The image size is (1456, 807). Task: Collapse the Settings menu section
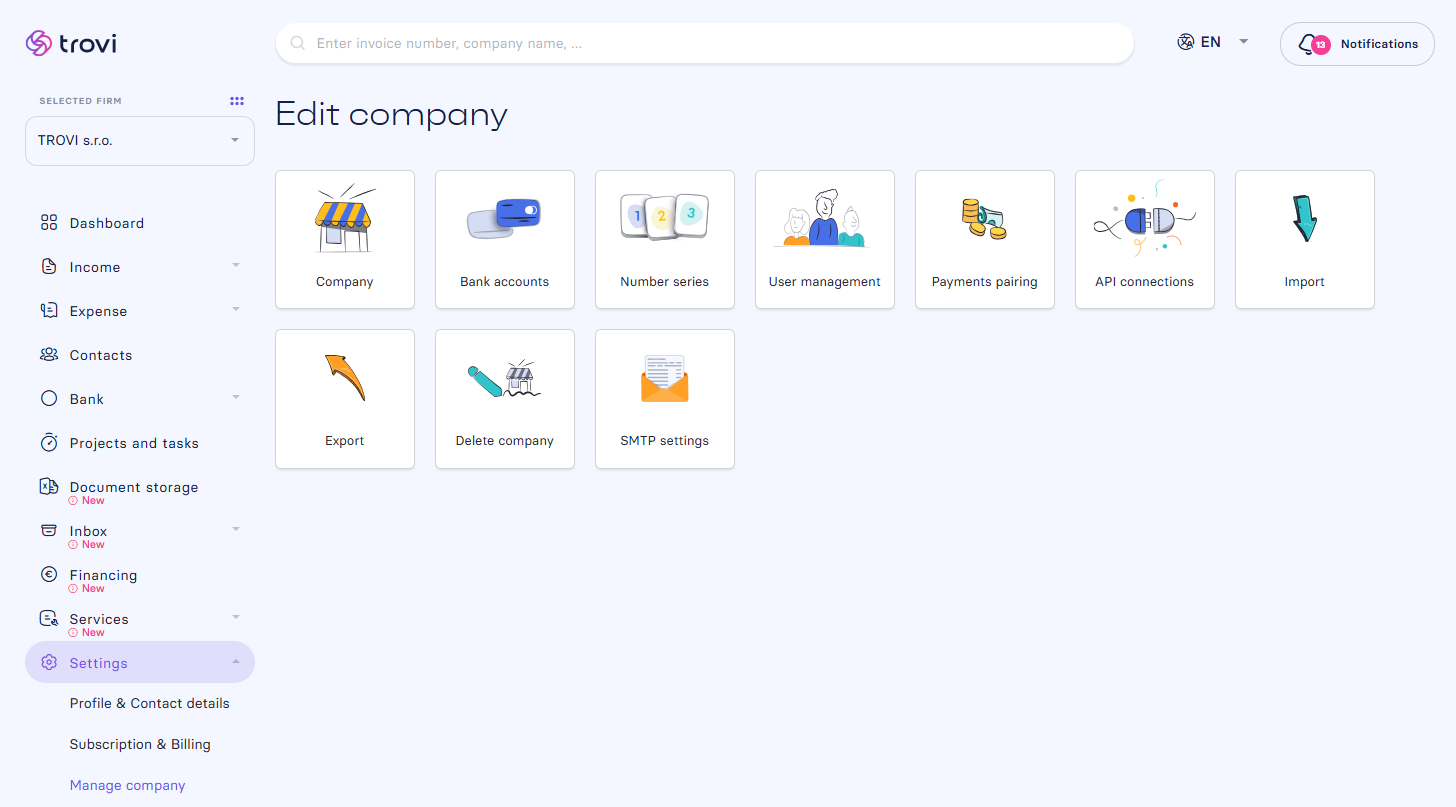pos(140,663)
